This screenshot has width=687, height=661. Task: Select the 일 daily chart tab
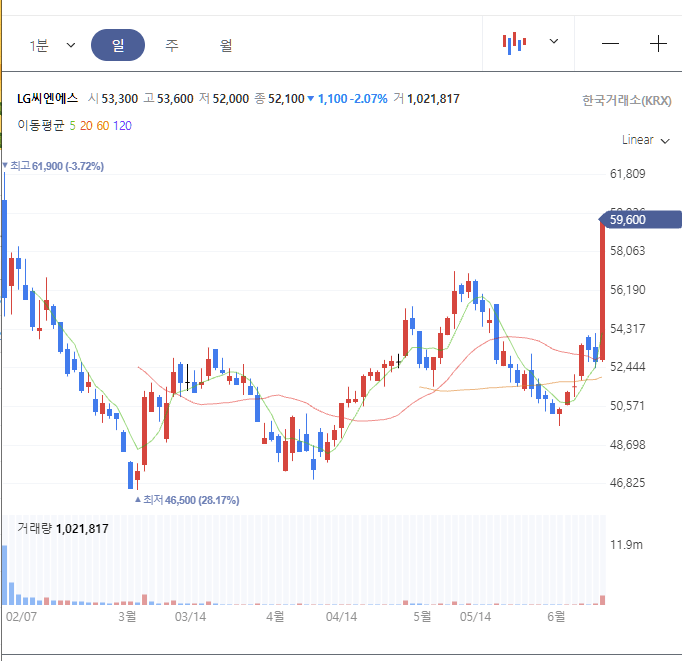[118, 45]
